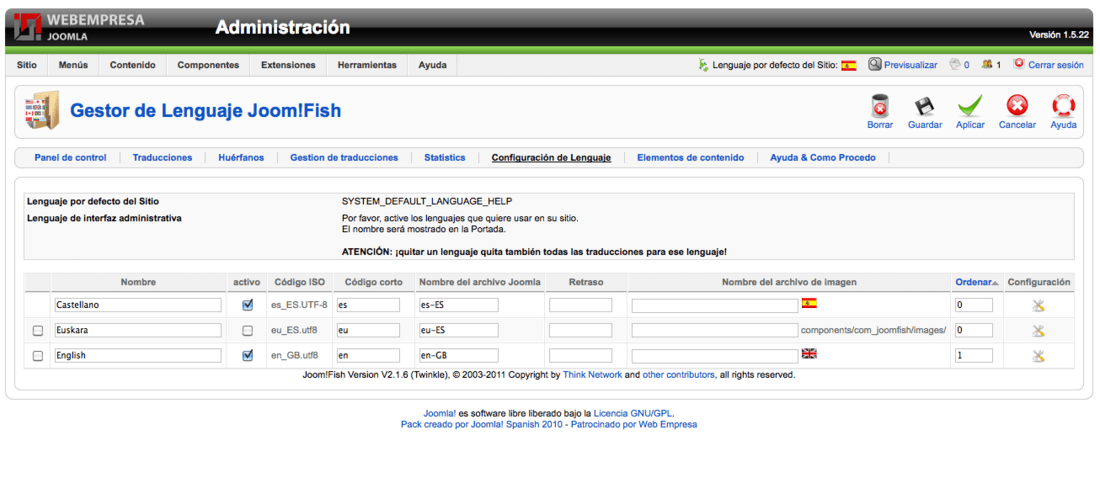
Task: Select the Configuración de Lenguaje tab
Action: pos(551,158)
